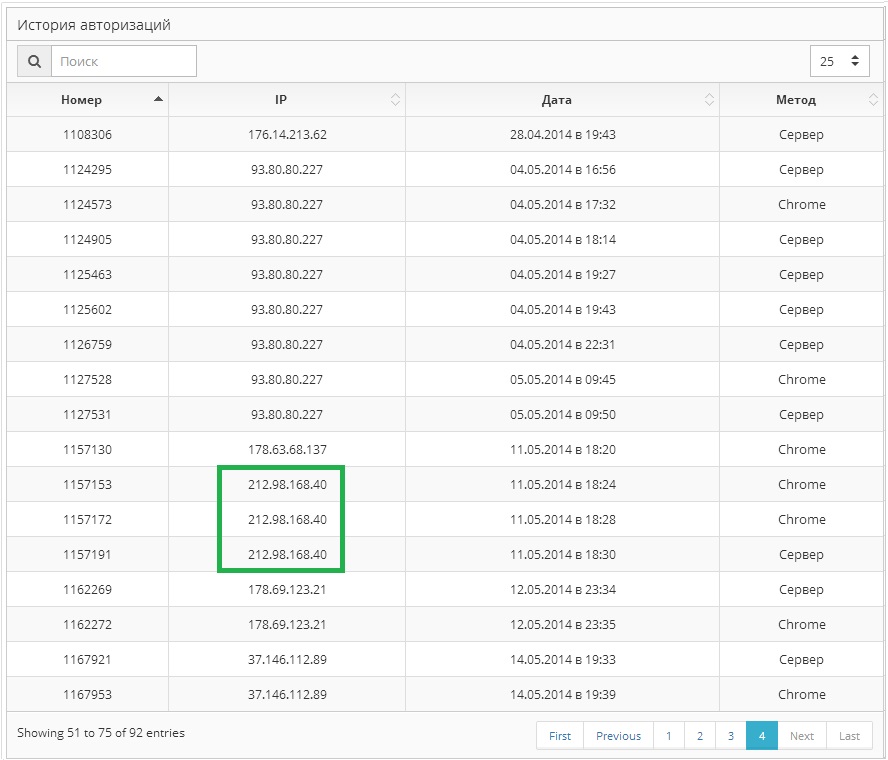The image size is (888, 760).
Task: Select entry number 1124573
Action: click(x=87, y=204)
